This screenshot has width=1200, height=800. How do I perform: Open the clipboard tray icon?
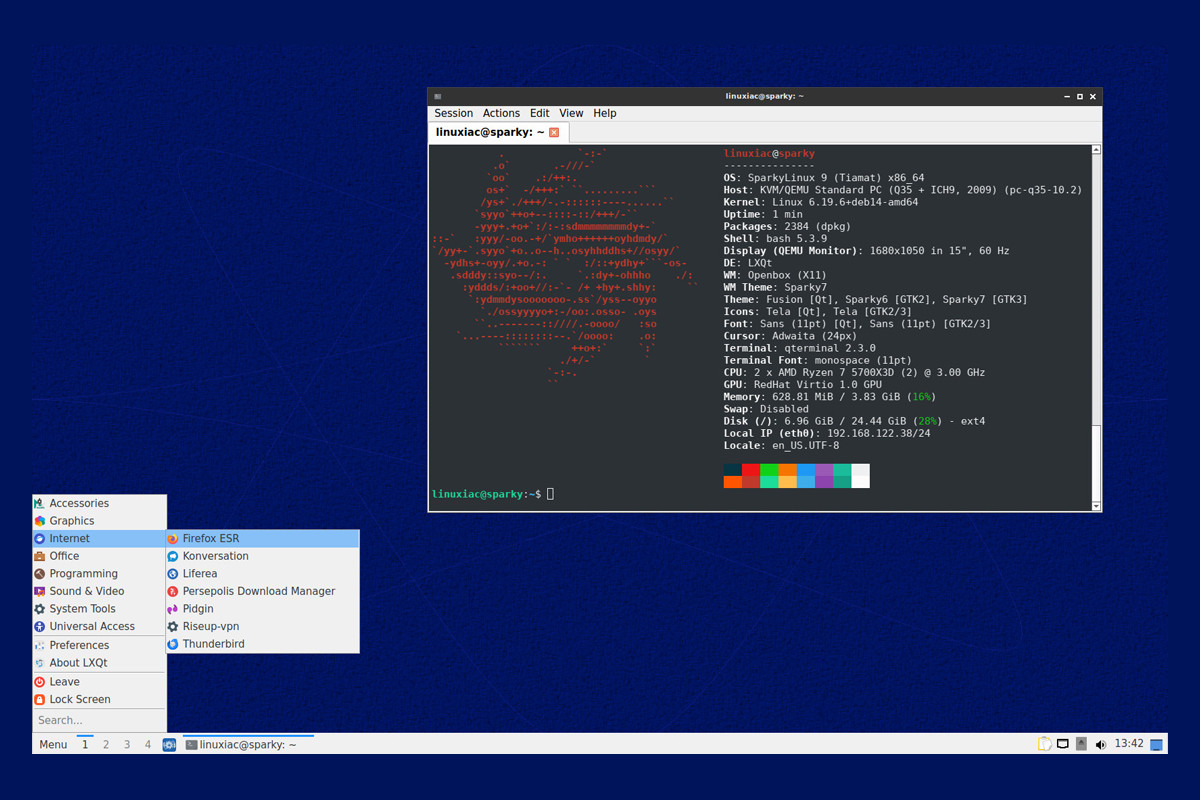(x=1044, y=744)
